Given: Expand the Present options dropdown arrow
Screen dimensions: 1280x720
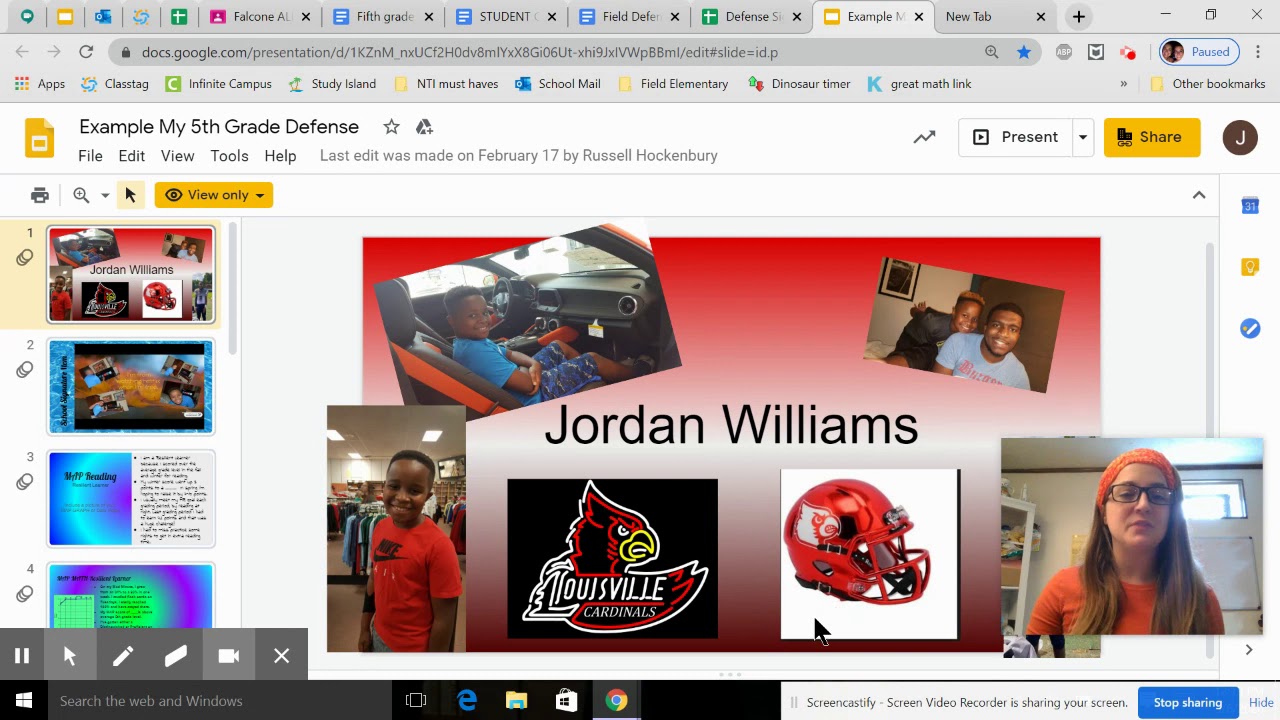Looking at the screenshot, I should click(x=1082, y=137).
